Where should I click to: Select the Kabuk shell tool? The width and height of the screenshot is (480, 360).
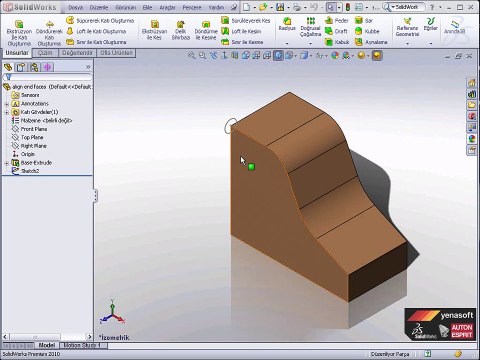tap(337, 42)
